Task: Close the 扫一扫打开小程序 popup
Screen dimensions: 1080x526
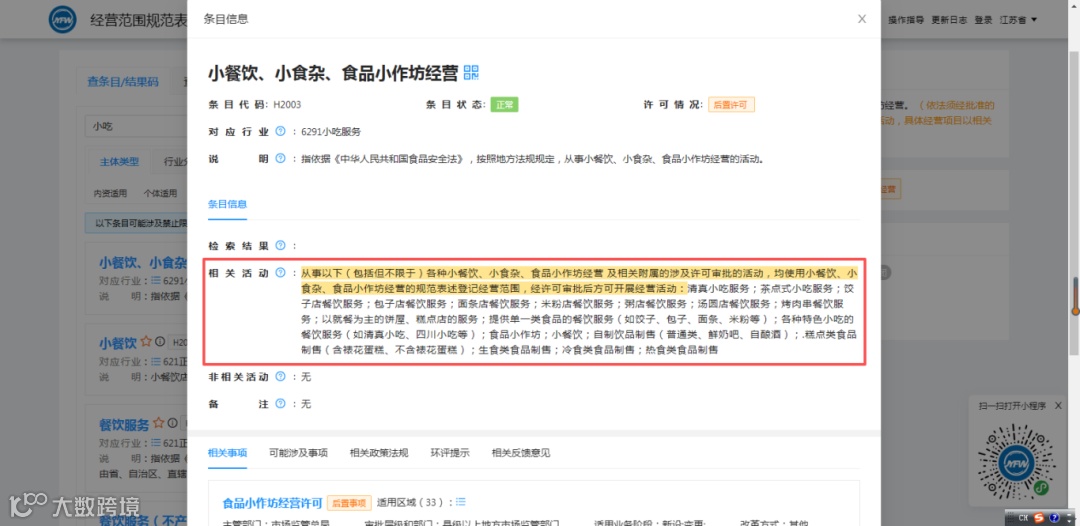Action: 1057,406
